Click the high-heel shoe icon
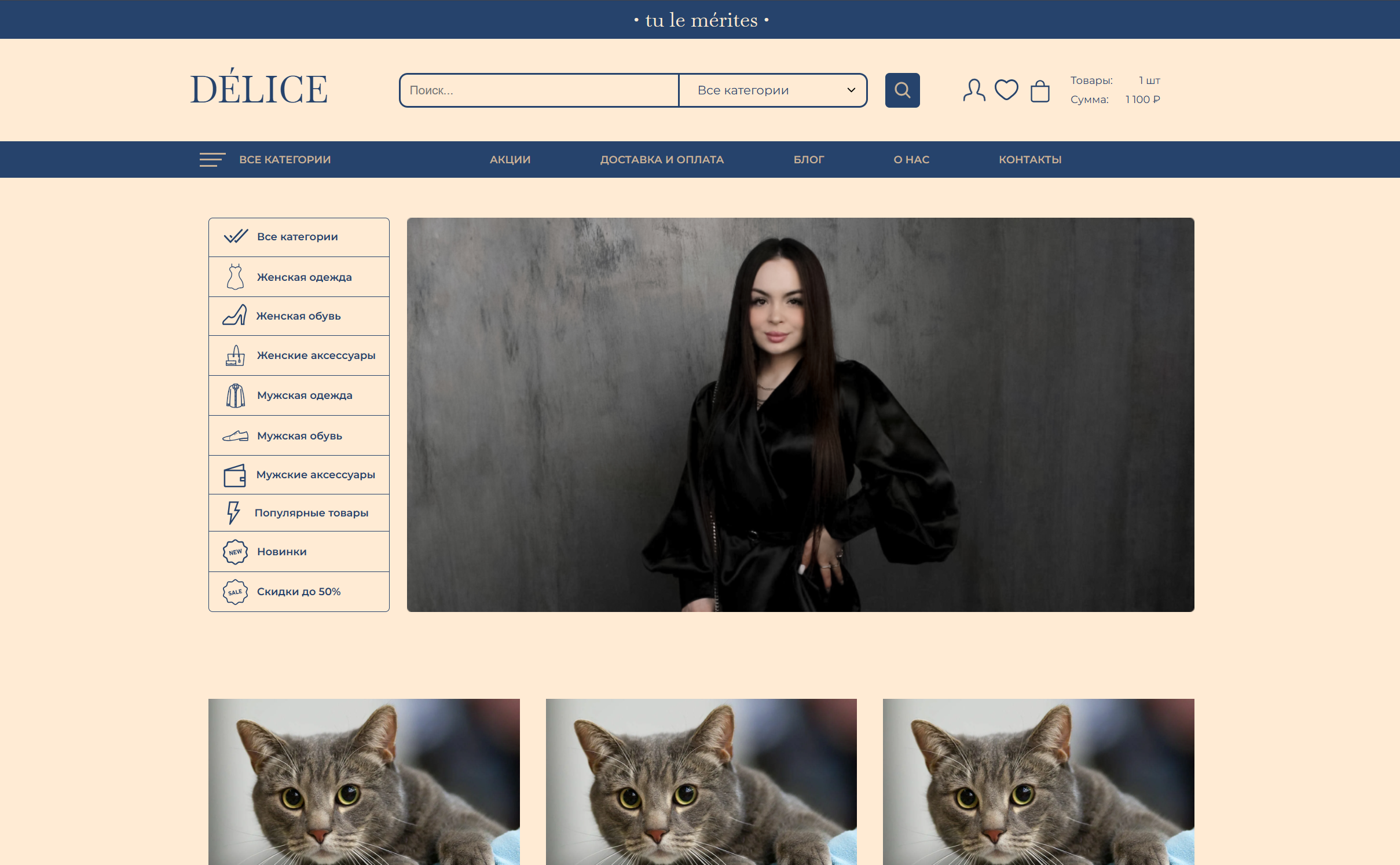 (234, 316)
